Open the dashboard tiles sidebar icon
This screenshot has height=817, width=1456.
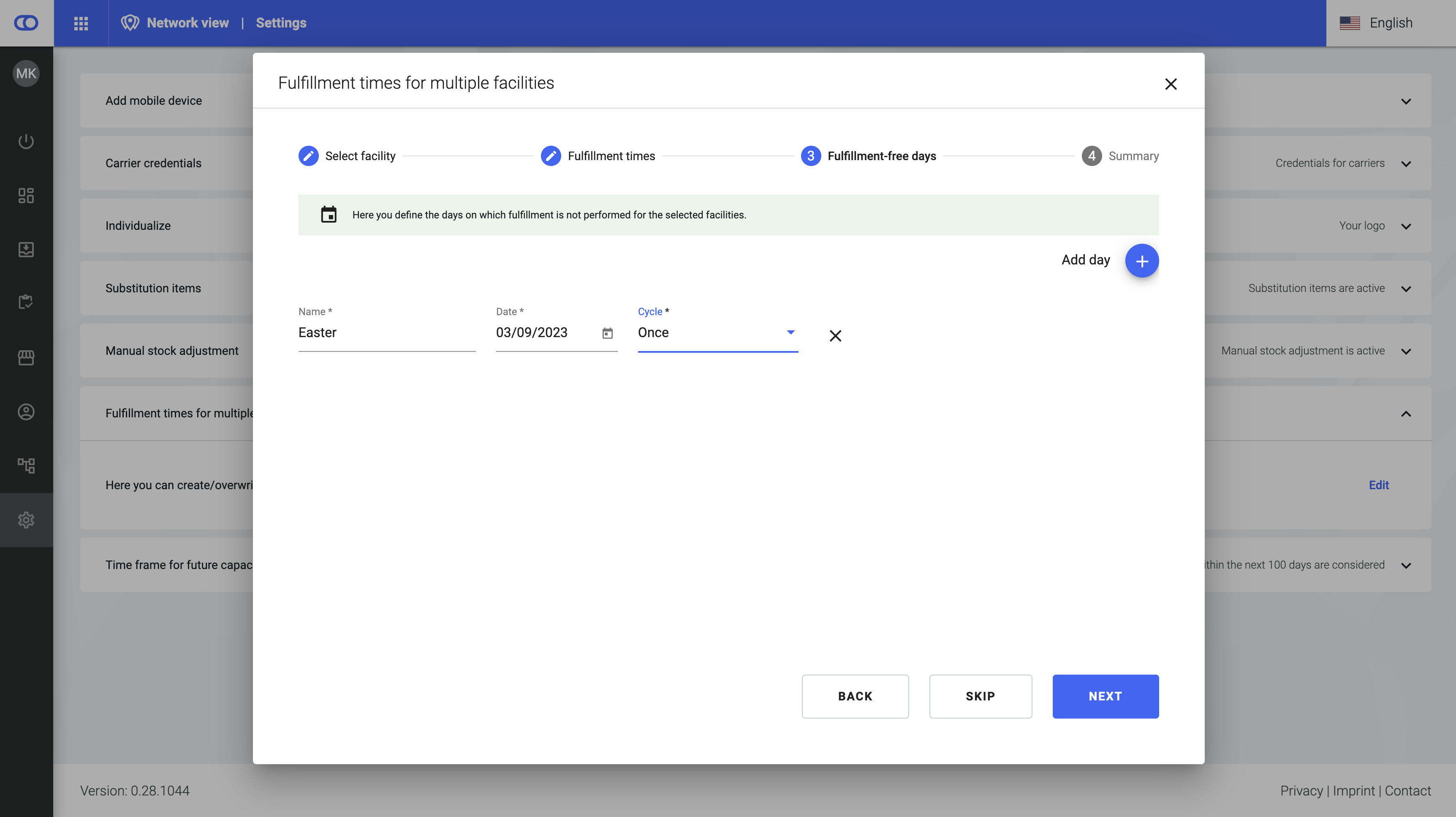[x=26, y=196]
